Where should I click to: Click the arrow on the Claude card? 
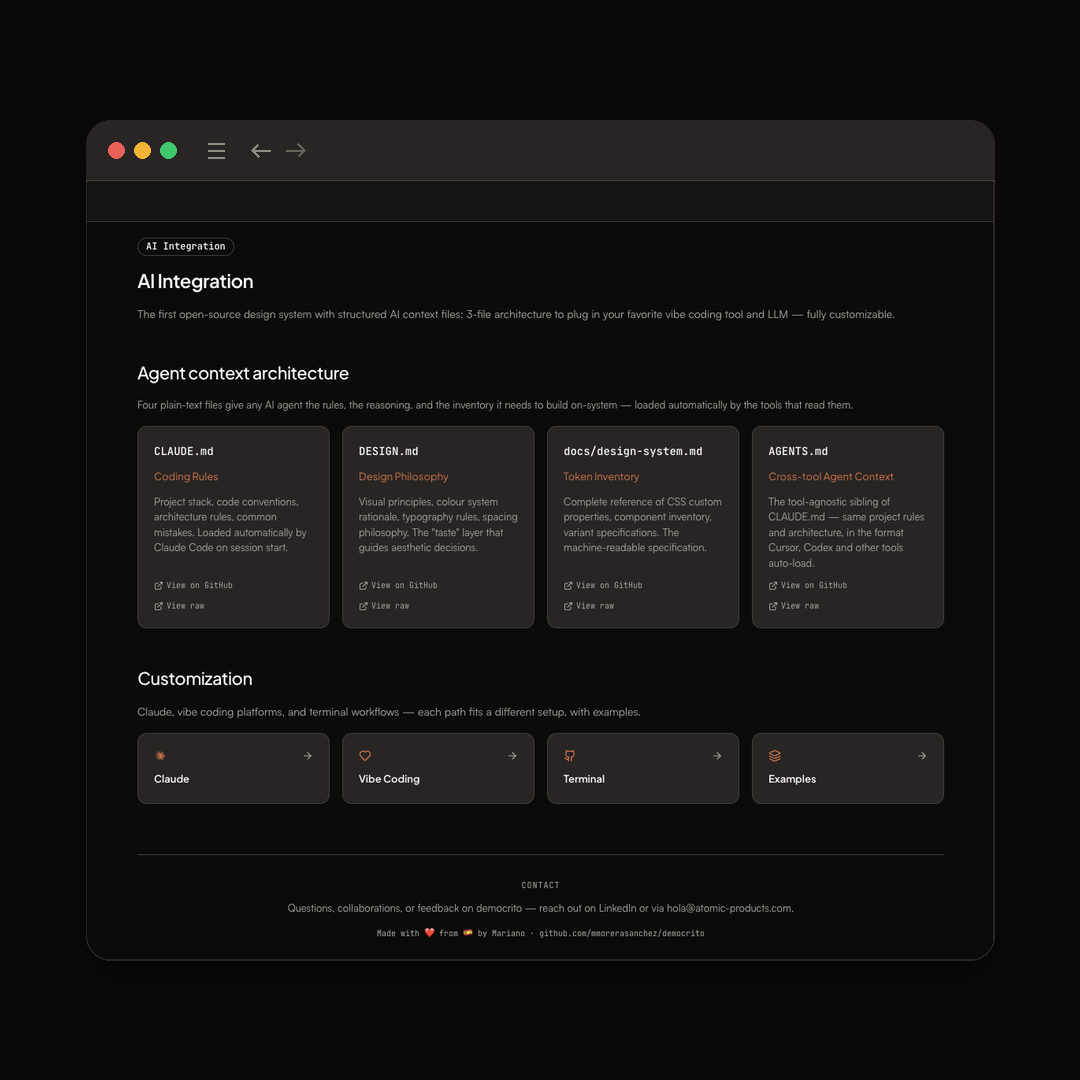pos(308,756)
